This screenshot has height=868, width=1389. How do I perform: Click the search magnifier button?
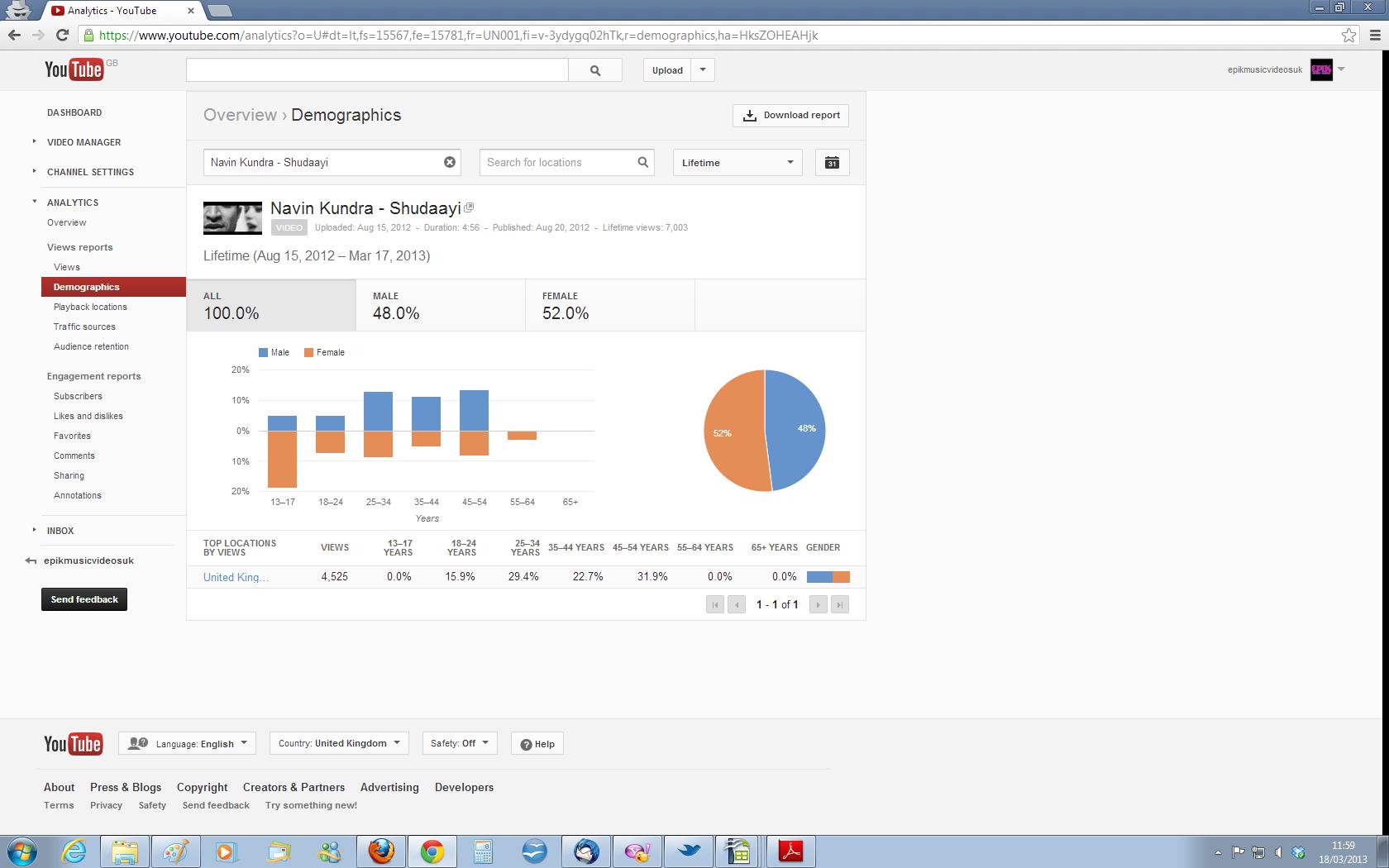(x=595, y=70)
